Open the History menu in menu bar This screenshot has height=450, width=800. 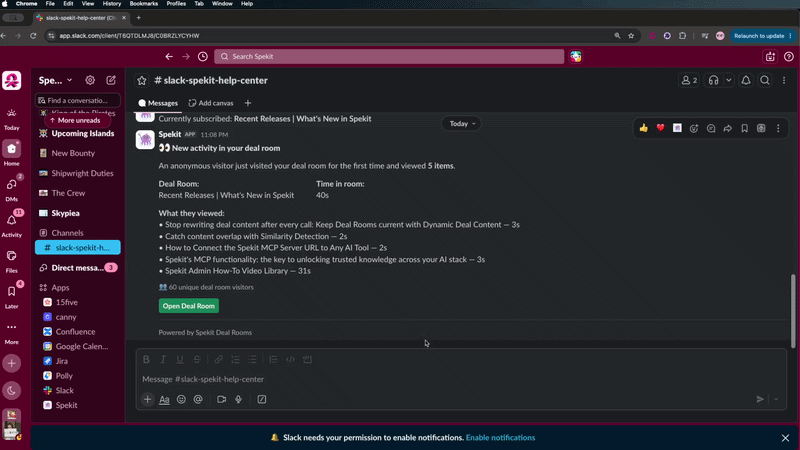click(112, 4)
